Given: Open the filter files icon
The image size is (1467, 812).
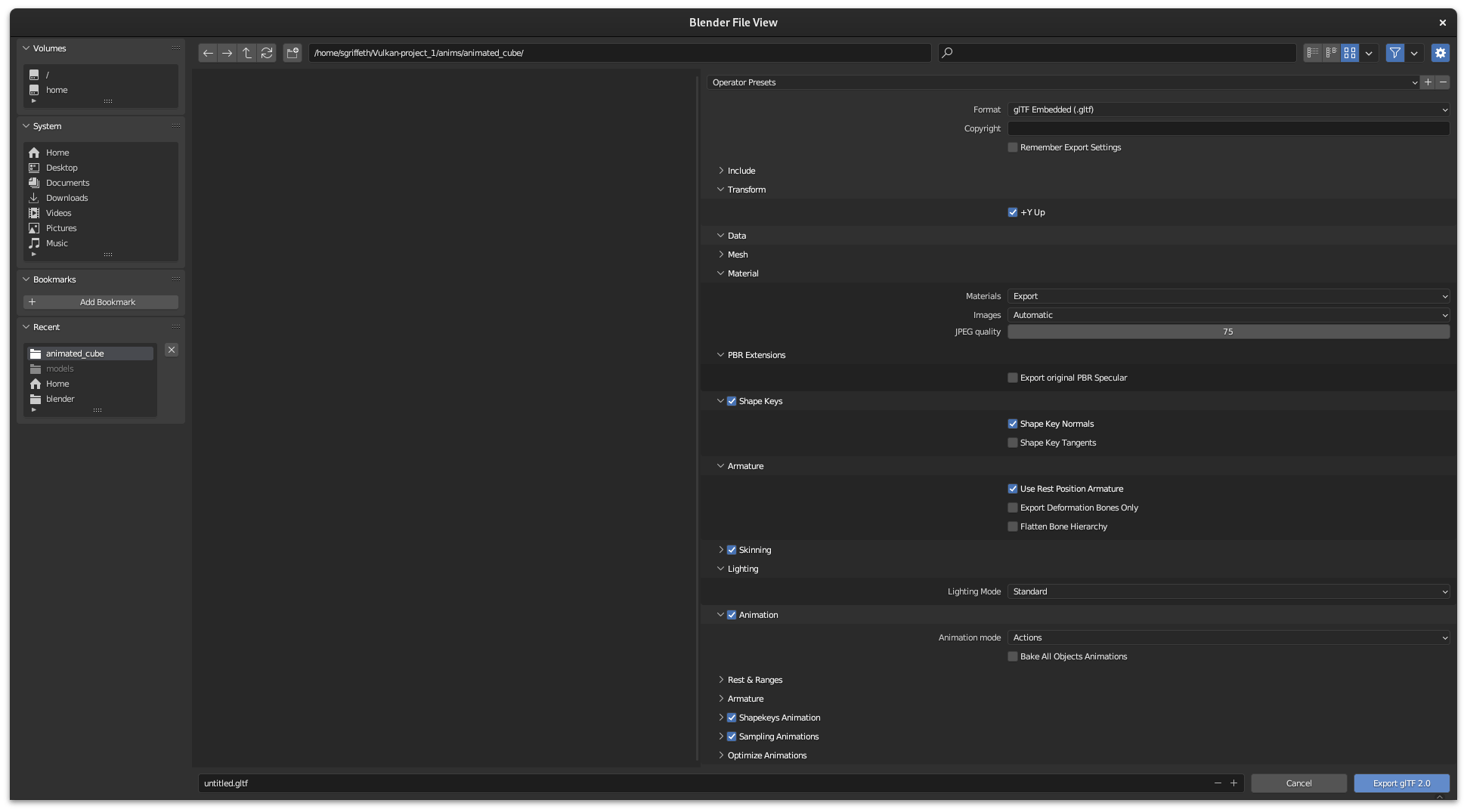Looking at the screenshot, I should click(1394, 53).
